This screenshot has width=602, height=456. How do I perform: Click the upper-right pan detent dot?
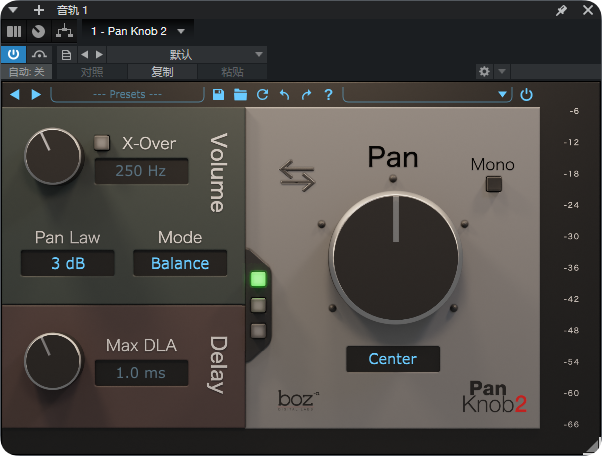465,224
